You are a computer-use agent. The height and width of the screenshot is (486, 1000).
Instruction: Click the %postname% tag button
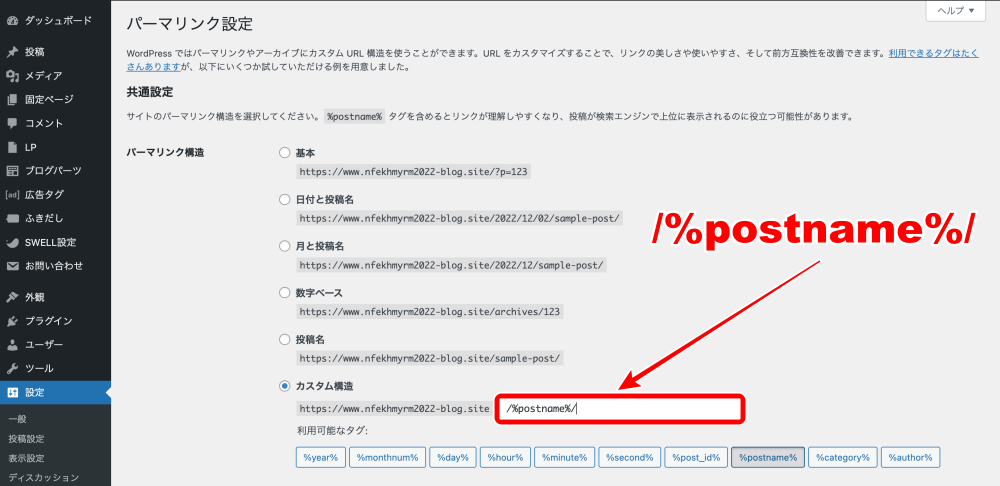point(767,457)
